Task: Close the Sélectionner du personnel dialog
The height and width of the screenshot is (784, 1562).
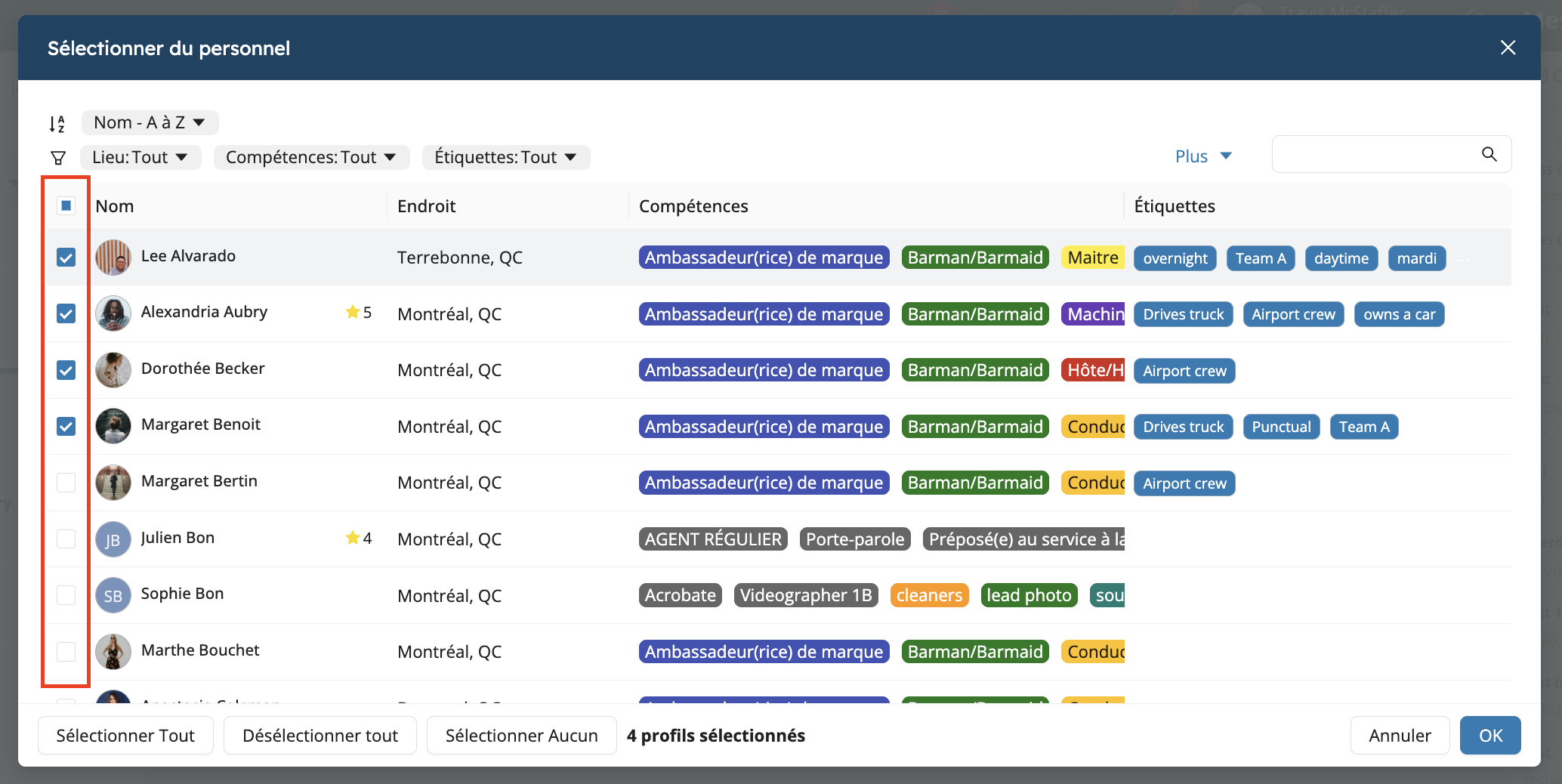Action: tap(1508, 48)
